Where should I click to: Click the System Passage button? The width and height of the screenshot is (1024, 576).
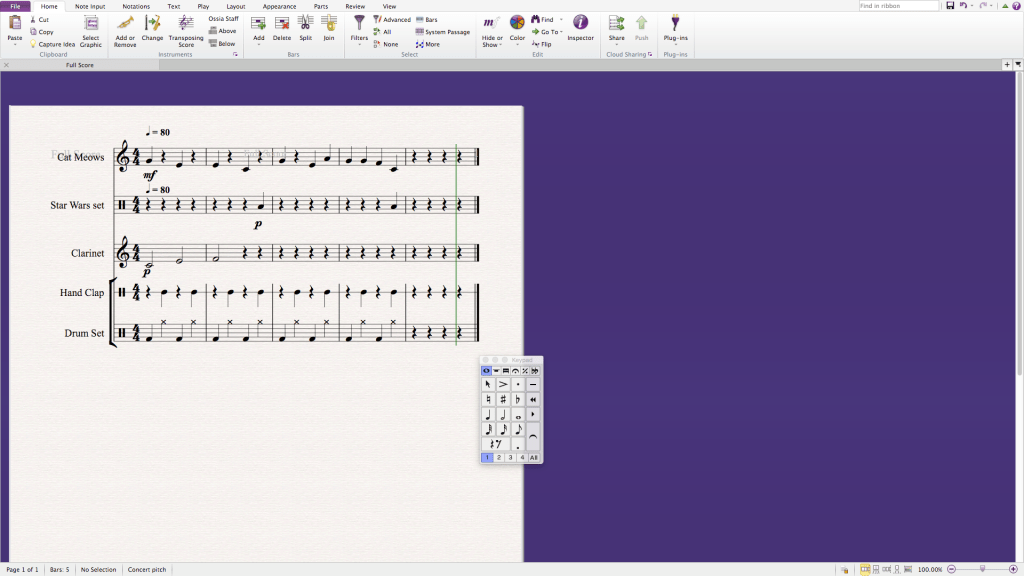tap(442, 32)
